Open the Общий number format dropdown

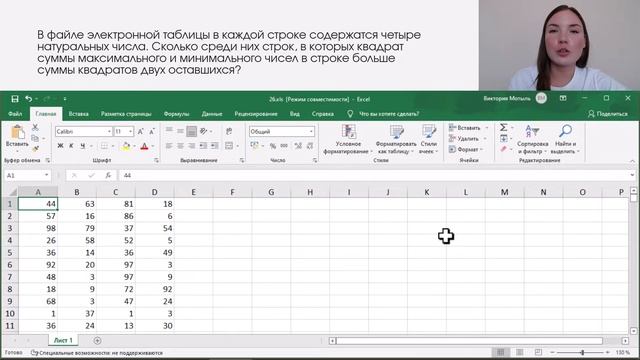coord(311,131)
